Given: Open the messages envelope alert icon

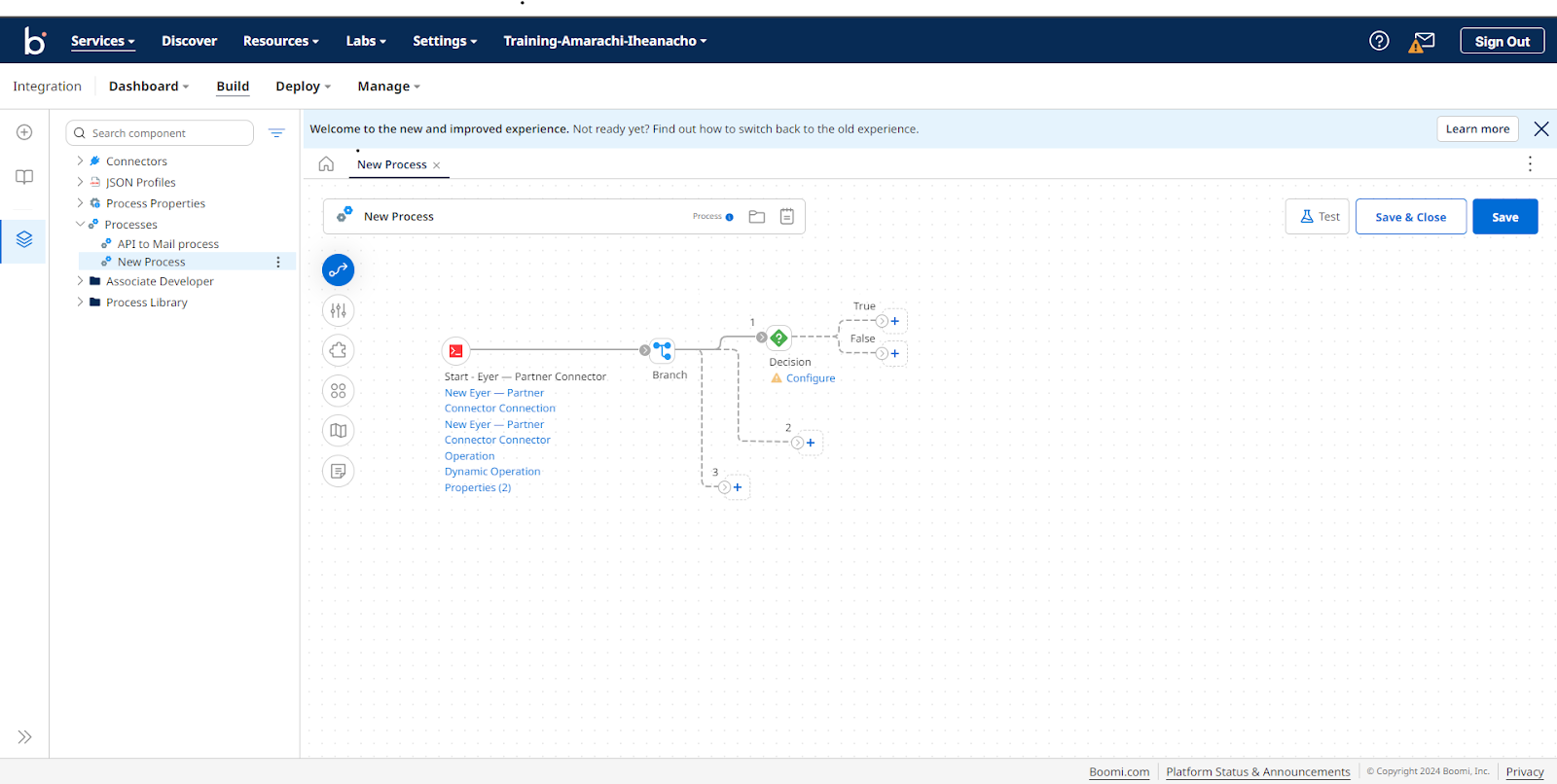Looking at the screenshot, I should tap(1422, 42).
